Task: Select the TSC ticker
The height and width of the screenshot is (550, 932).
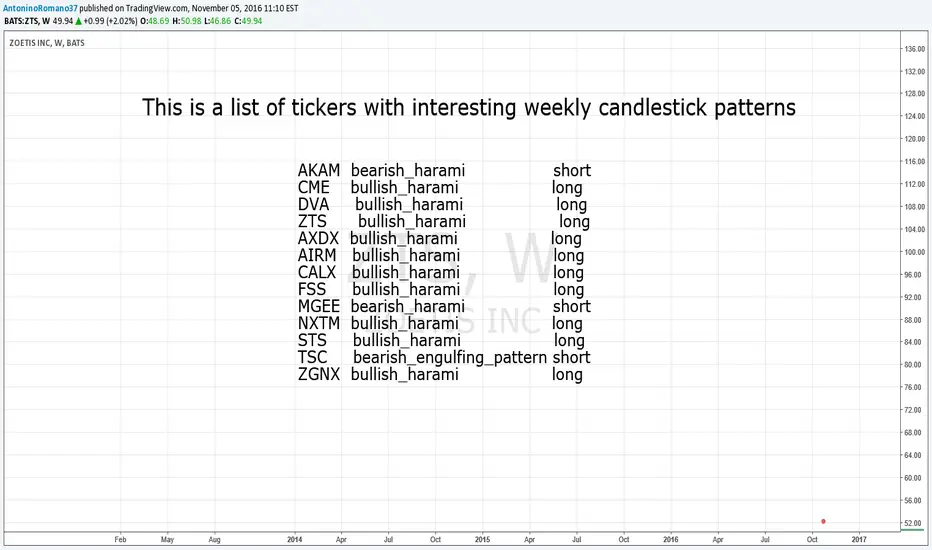Action: pyautogui.click(x=312, y=357)
